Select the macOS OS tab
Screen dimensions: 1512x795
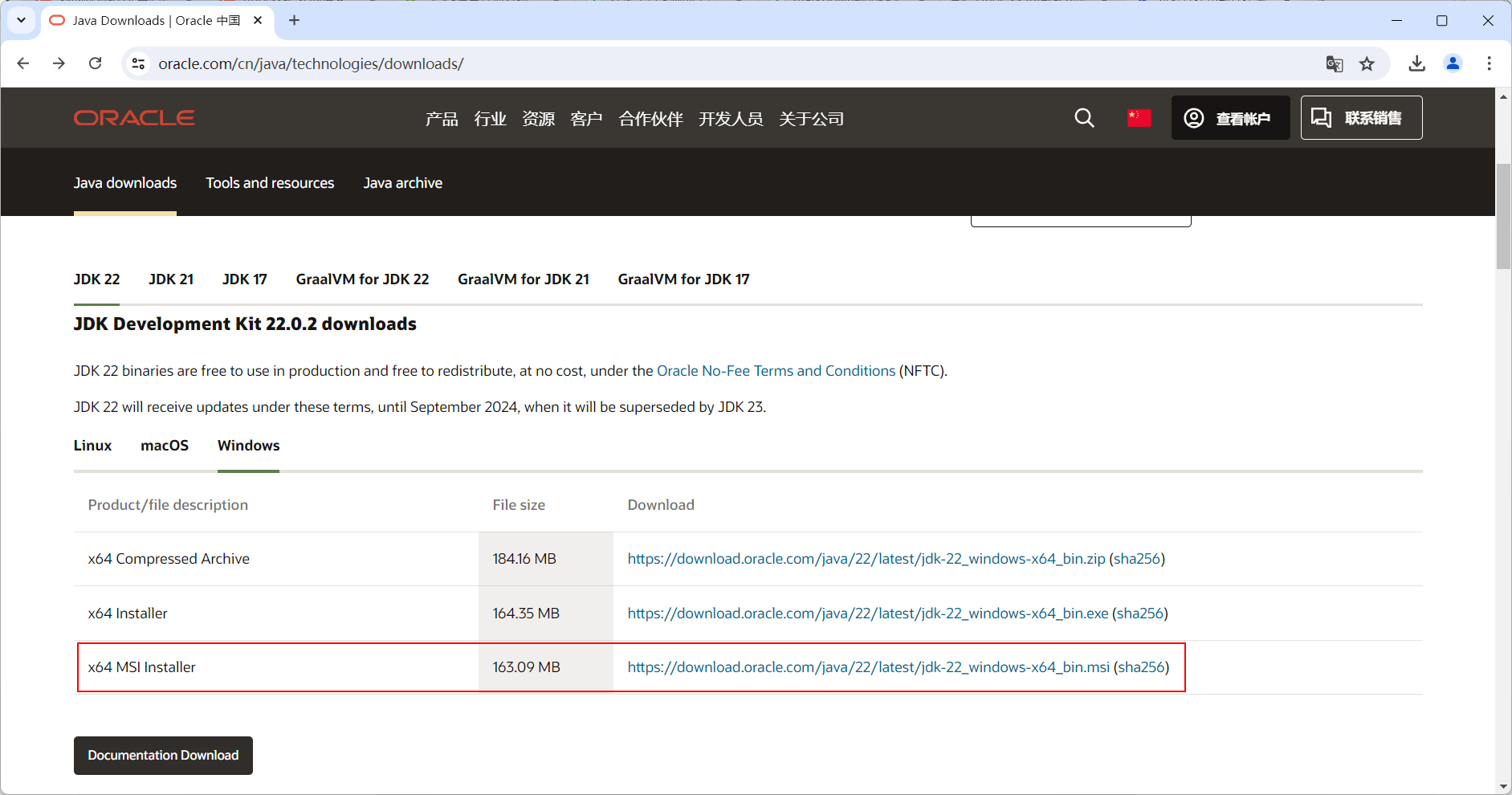(x=165, y=446)
